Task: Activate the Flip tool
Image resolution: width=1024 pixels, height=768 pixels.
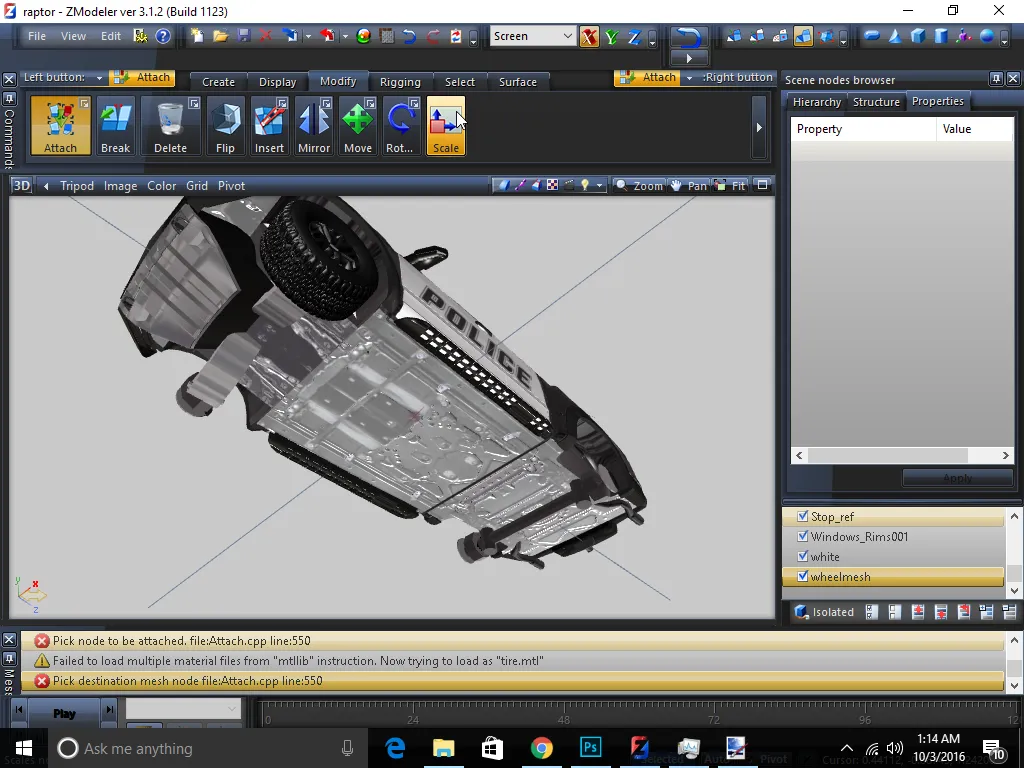Action: (225, 127)
